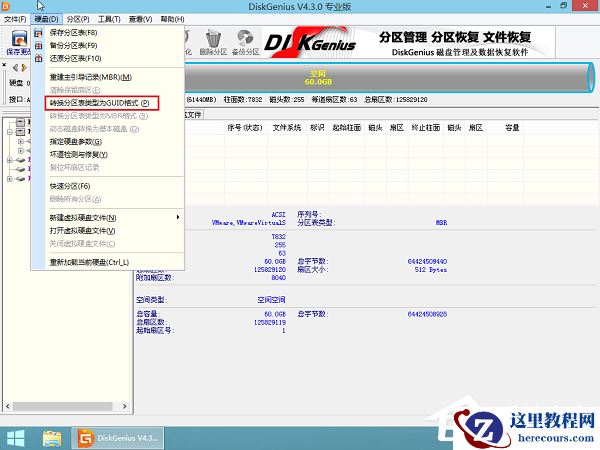The image size is (600, 450).
Task: Click the 文件系统 column header
Action: point(287,127)
